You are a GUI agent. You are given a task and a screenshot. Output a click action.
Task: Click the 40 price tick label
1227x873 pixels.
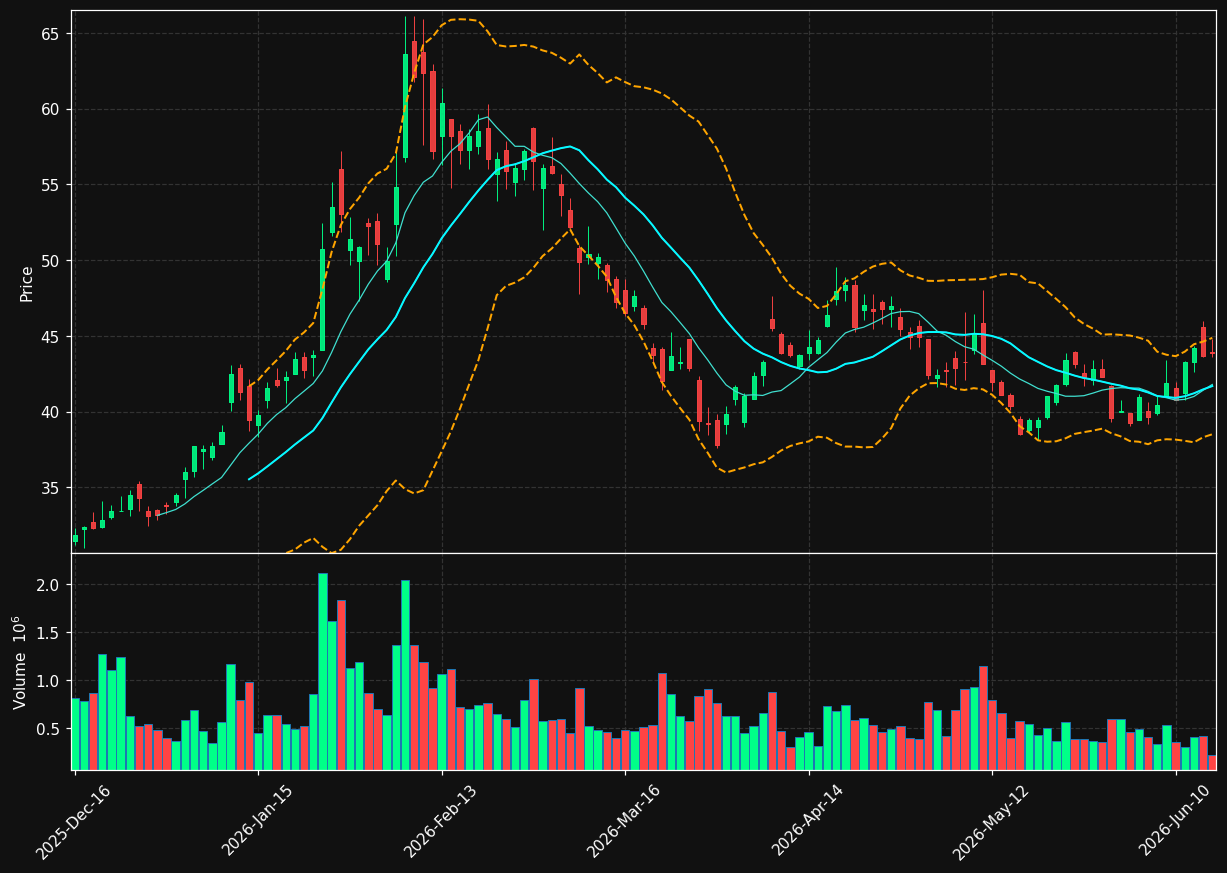coord(50,412)
